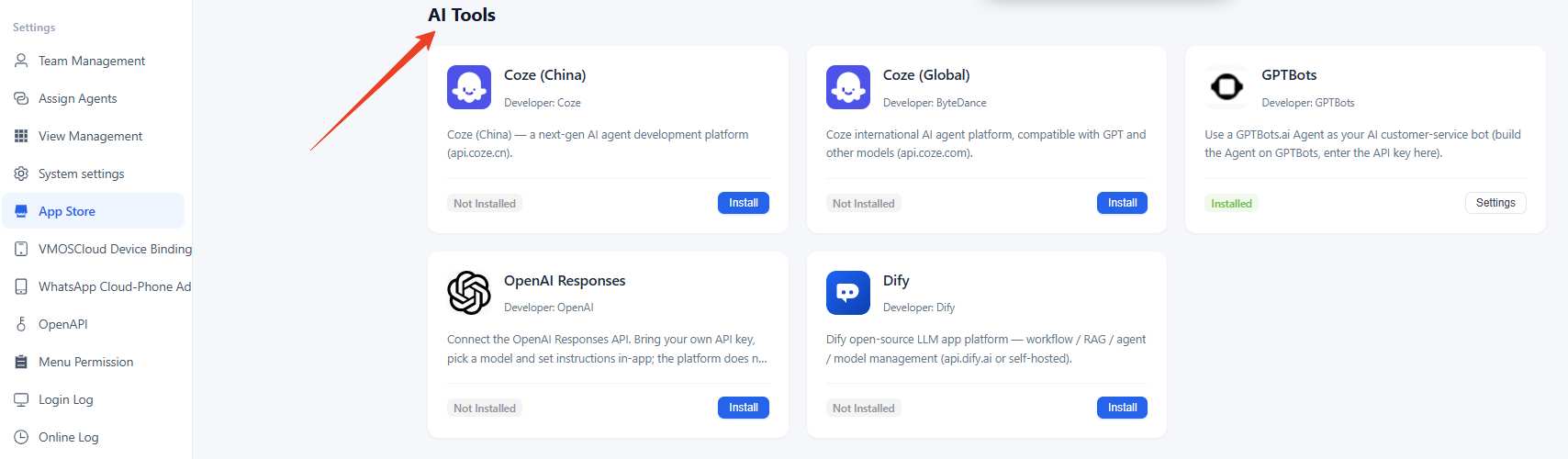Image resolution: width=1568 pixels, height=459 pixels.
Task: Open OpenAPI settings entry
Action: (x=93, y=324)
